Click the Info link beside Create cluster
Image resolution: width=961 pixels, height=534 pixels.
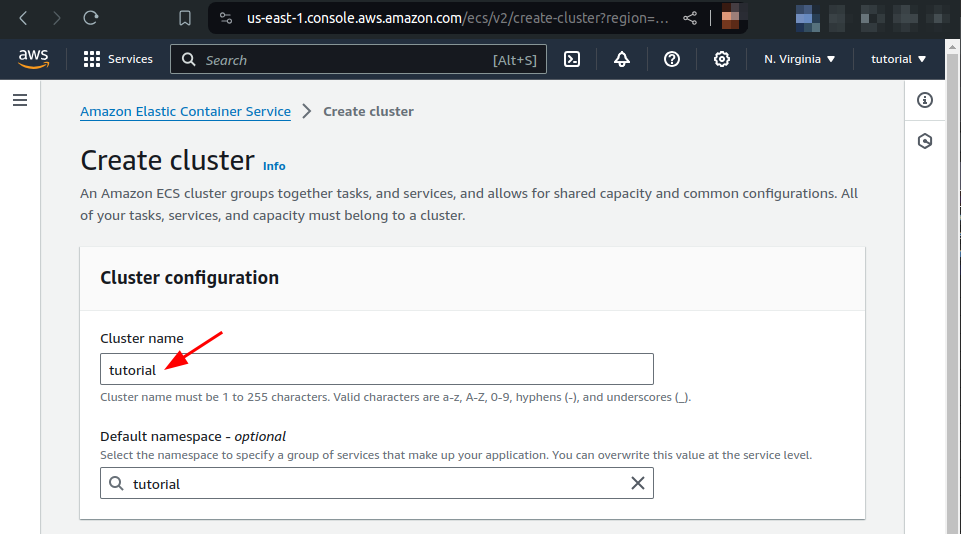[274, 166]
